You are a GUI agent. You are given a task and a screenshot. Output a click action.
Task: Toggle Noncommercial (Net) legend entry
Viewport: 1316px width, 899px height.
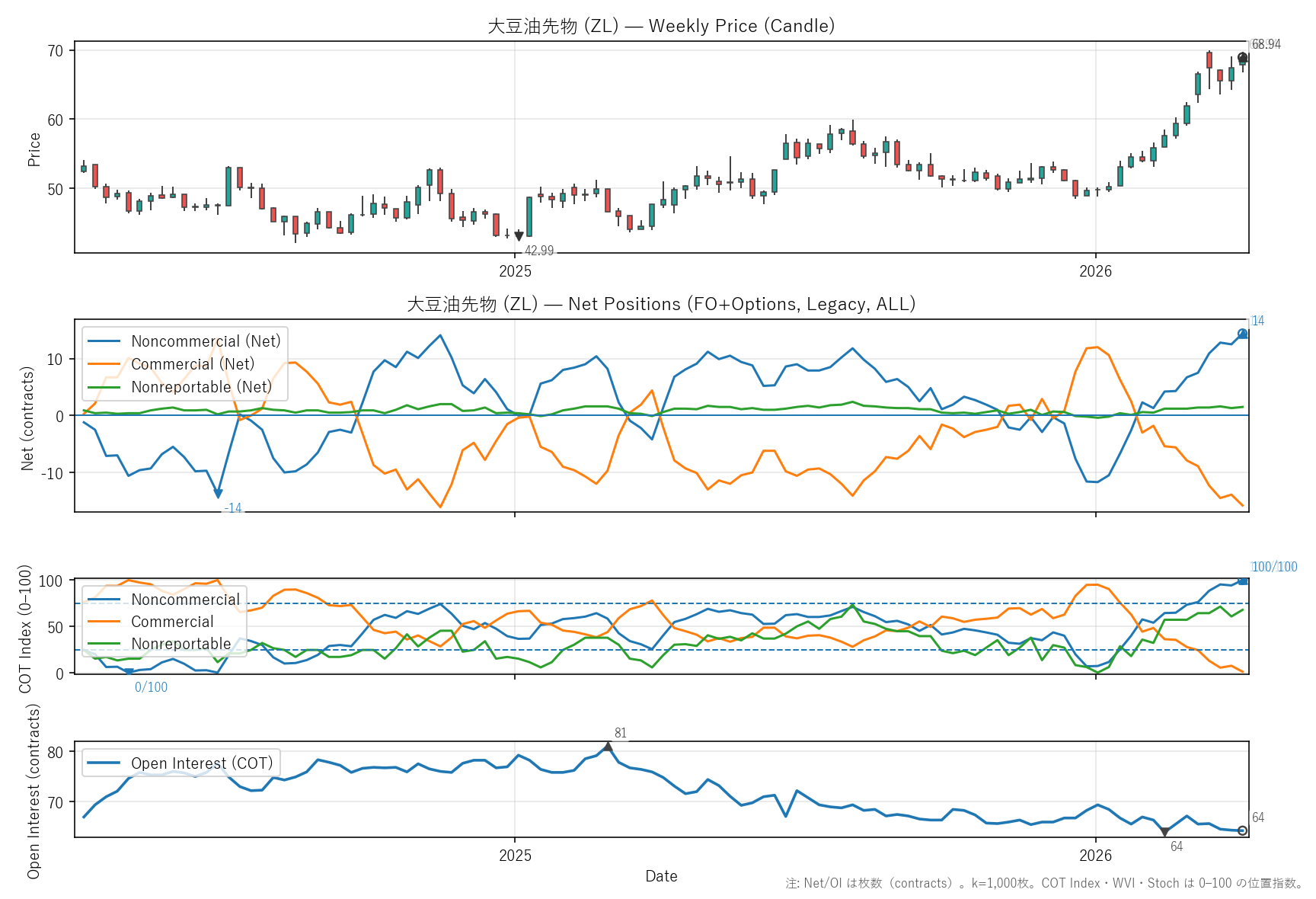tap(206, 341)
